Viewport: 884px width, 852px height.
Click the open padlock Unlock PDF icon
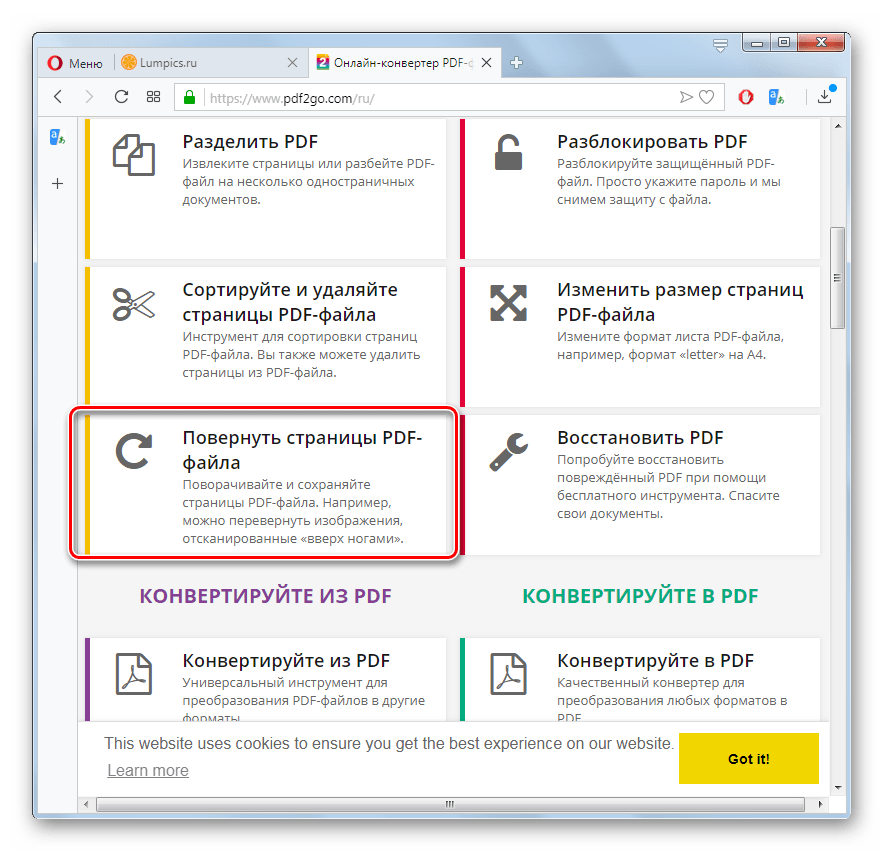click(509, 152)
